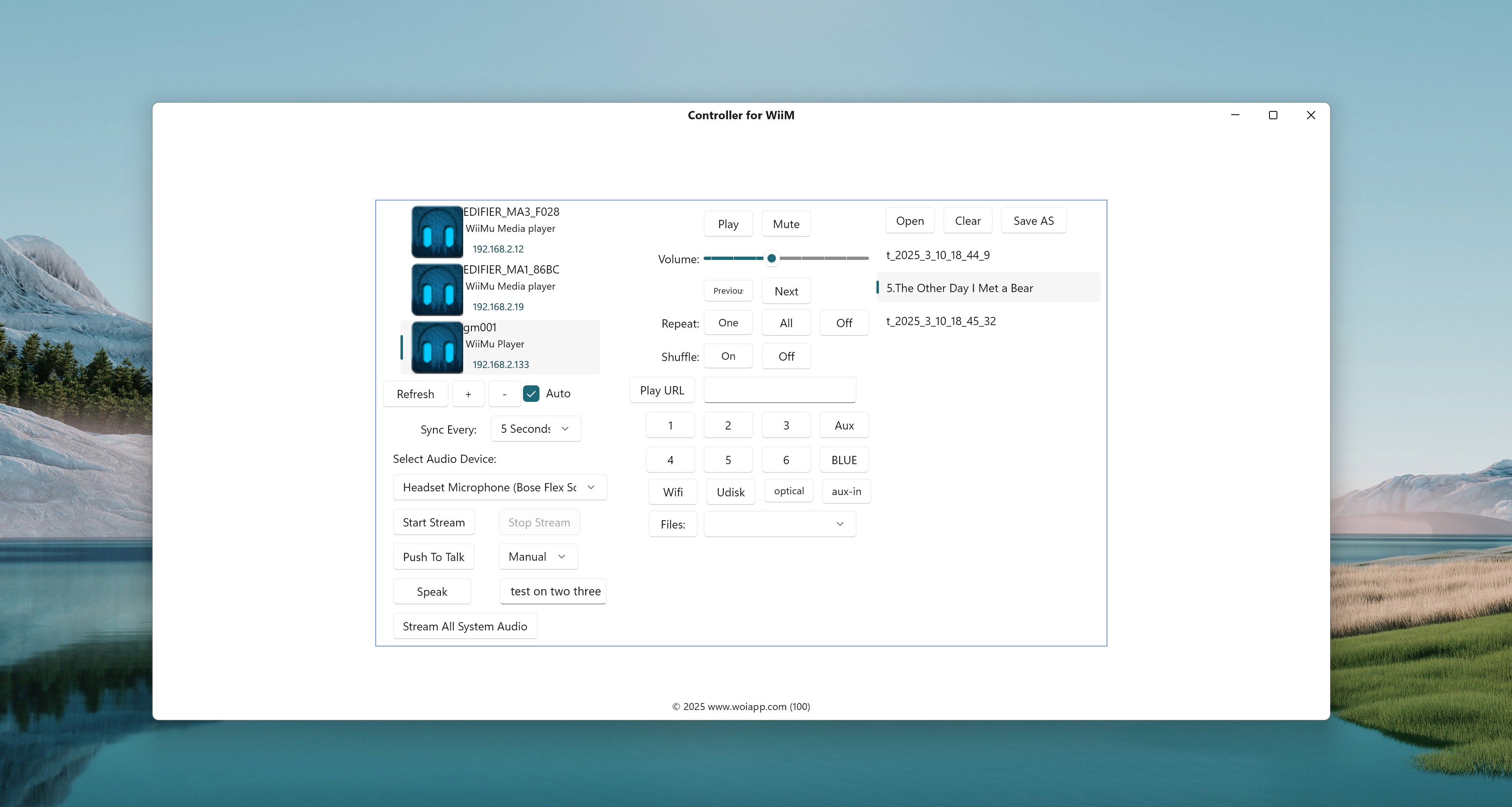Set Repeat to One
The width and height of the screenshot is (1512, 807).
coord(728,323)
